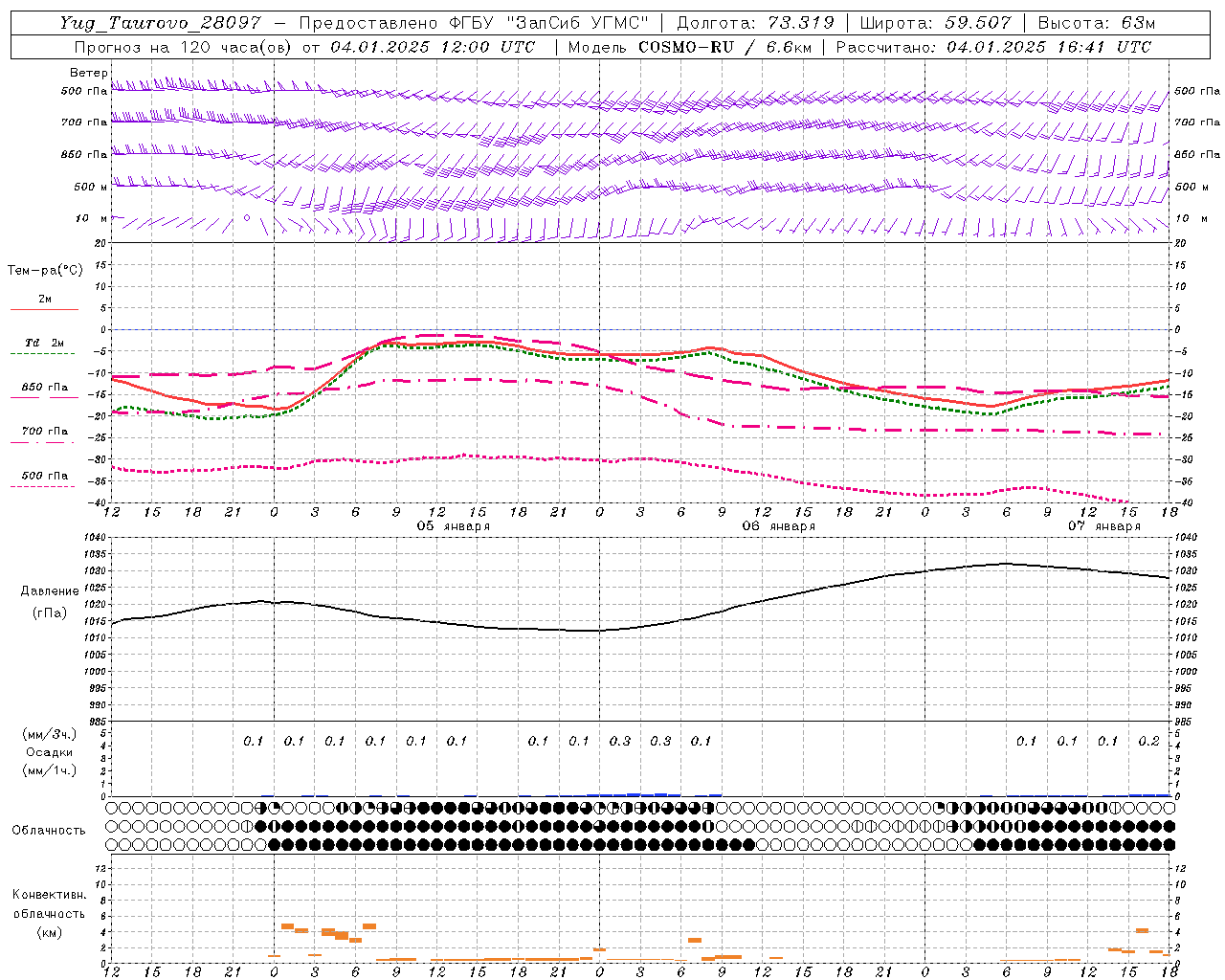Image resolution: width=1225 pixels, height=980 pixels.
Task: Click the (км) unit under convective cloud label
Action: coord(49,932)
